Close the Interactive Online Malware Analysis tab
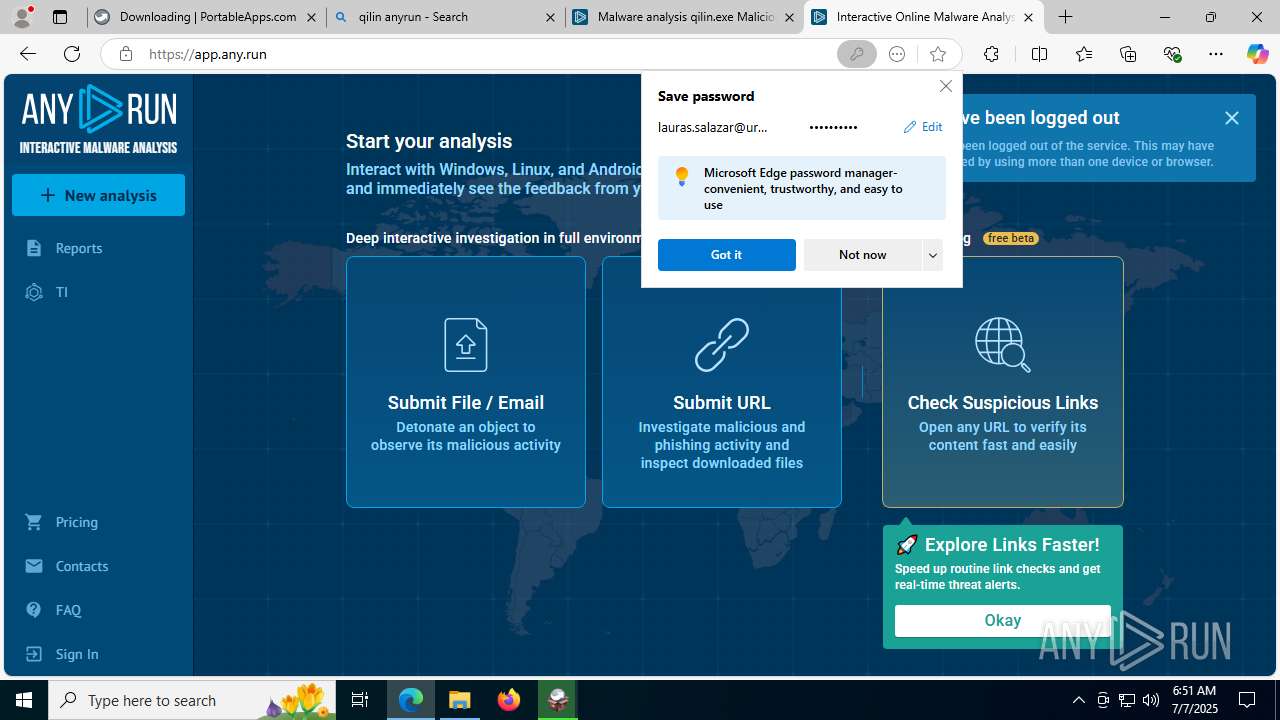Screen dimensions: 1280x720 (x=1028, y=17)
